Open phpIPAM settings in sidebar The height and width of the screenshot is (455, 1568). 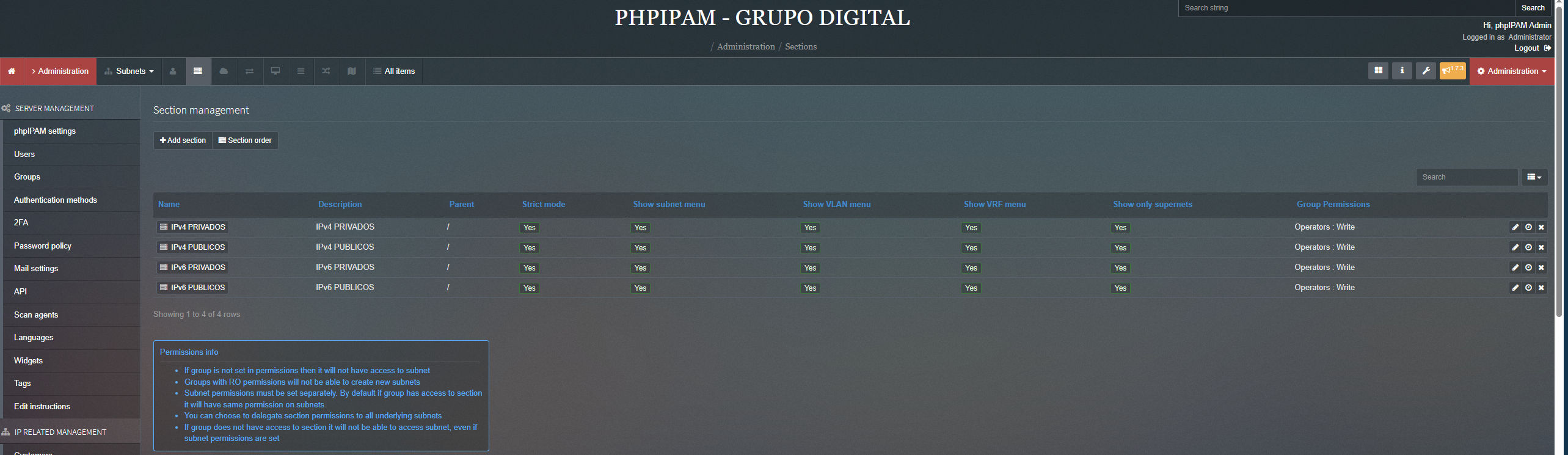[71, 131]
